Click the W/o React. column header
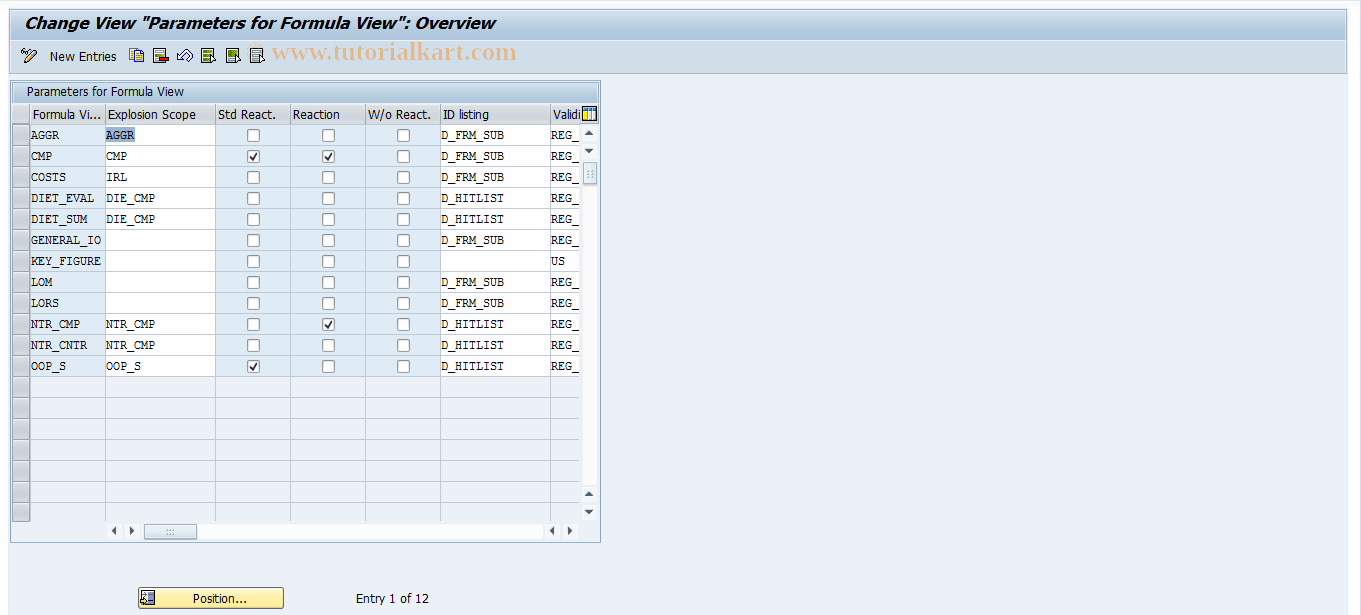1361x615 pixels. 402,114
